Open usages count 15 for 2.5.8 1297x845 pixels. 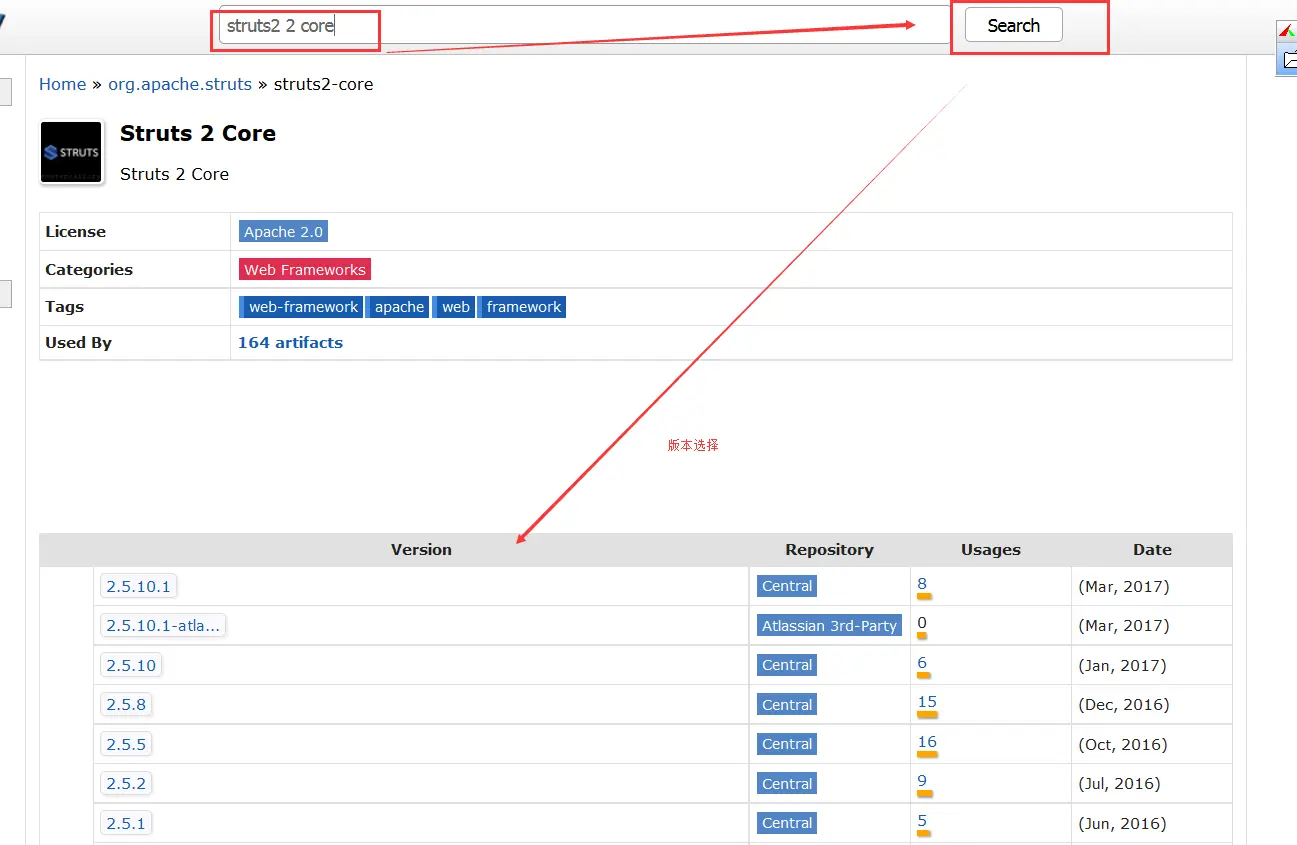click(x=927, y=702)
